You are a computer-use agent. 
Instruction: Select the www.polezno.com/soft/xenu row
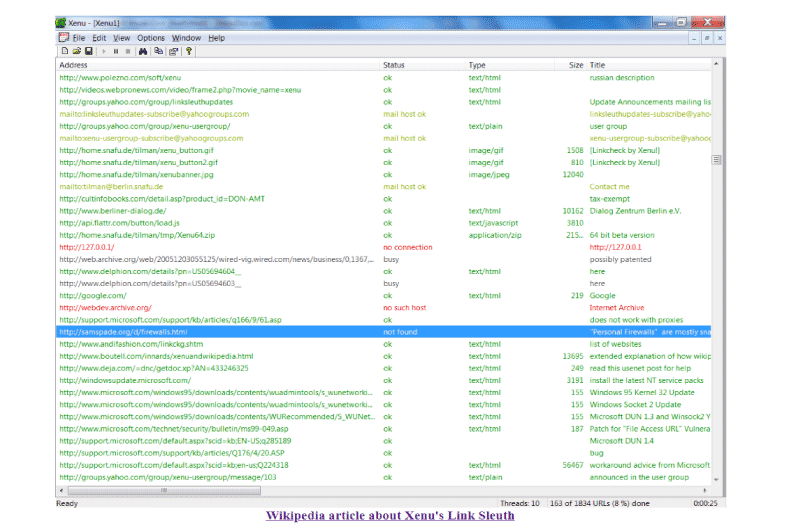383,78
